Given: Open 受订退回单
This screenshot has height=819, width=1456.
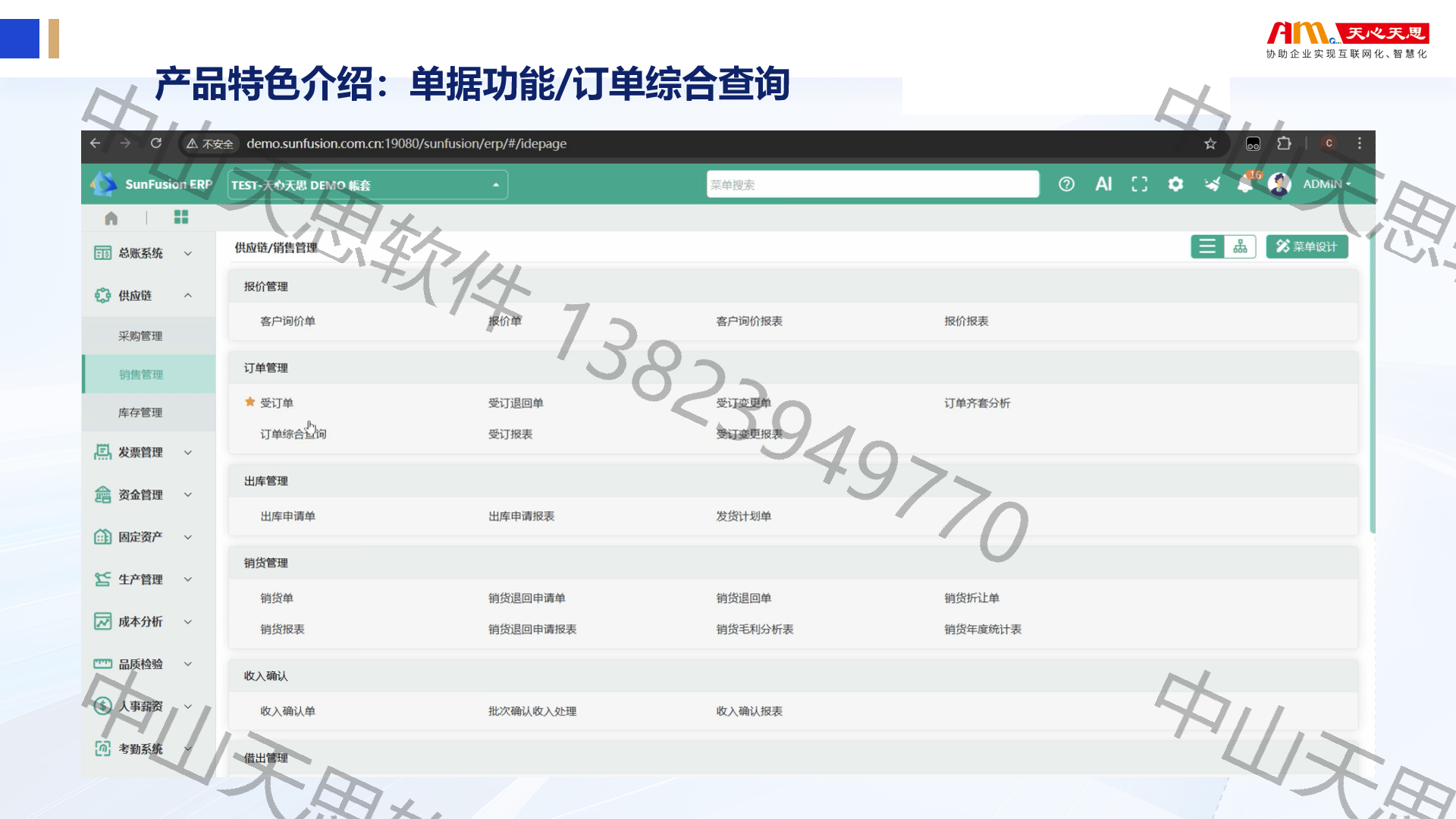Looking at the screenshot, I should (x=516, y=403).
